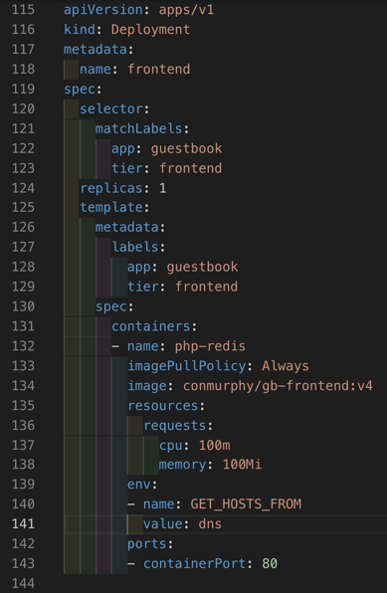This screenshot has width=387, height=593.
Task: Click line number 115 in gutter
Action: click(x=23, y=9)
